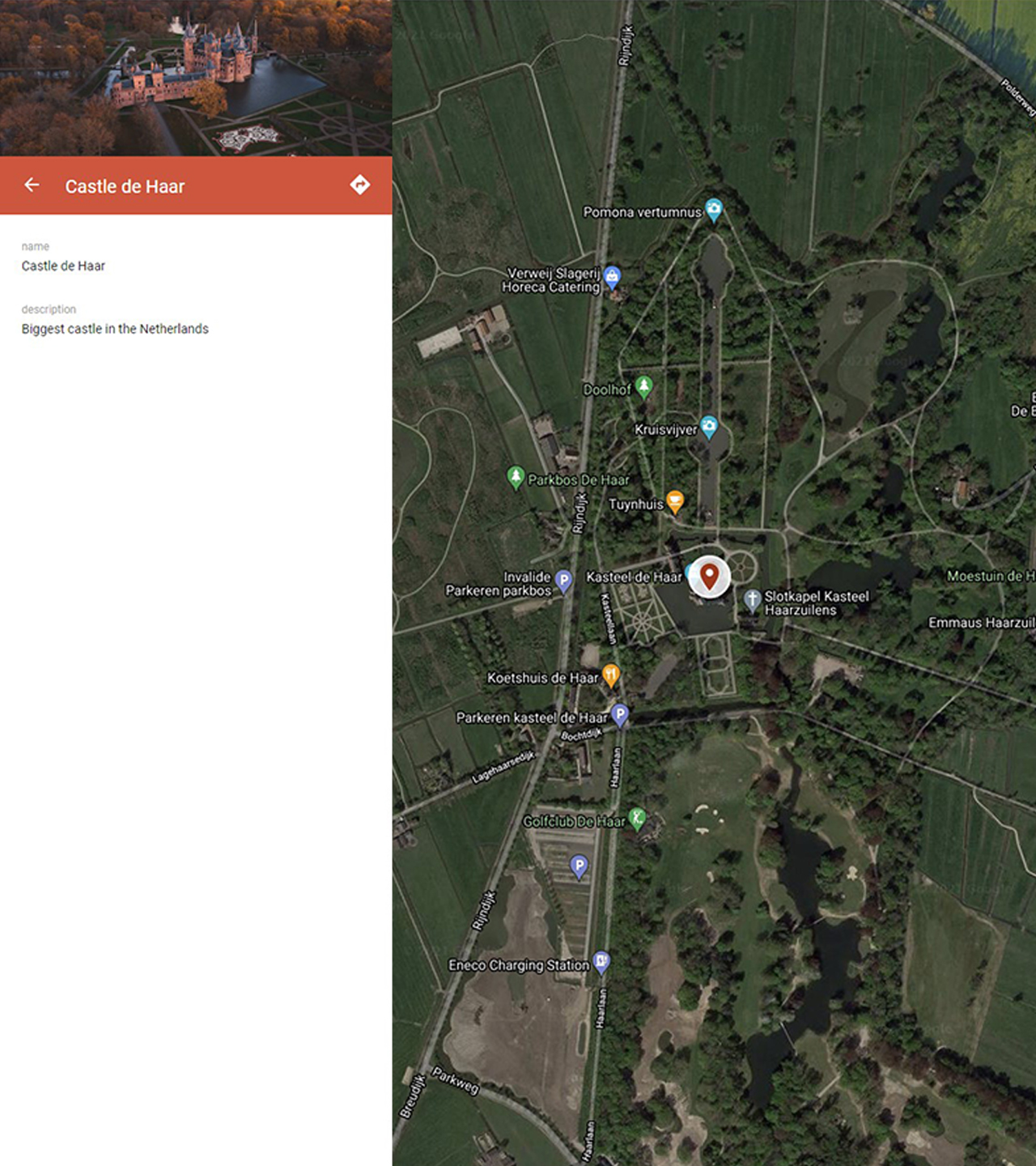The image size is (1036, 1166).
Task: Open directions to Castle de Haar
Action: (359, 185)
